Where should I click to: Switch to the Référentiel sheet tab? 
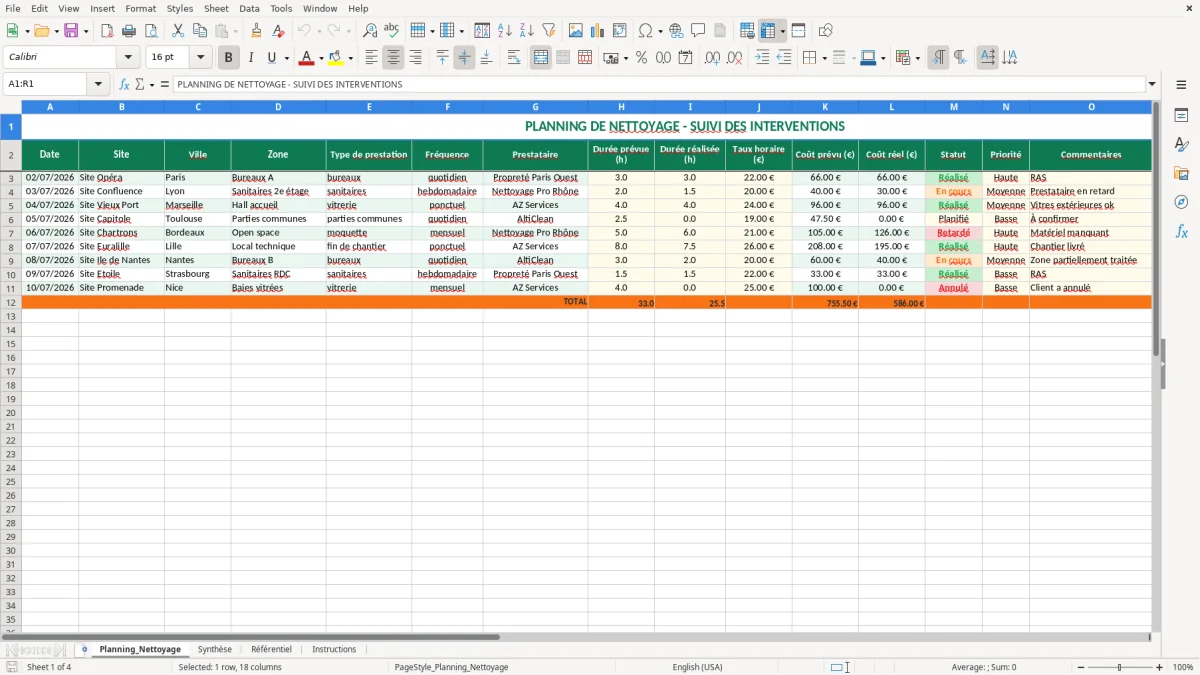[271, 650]
